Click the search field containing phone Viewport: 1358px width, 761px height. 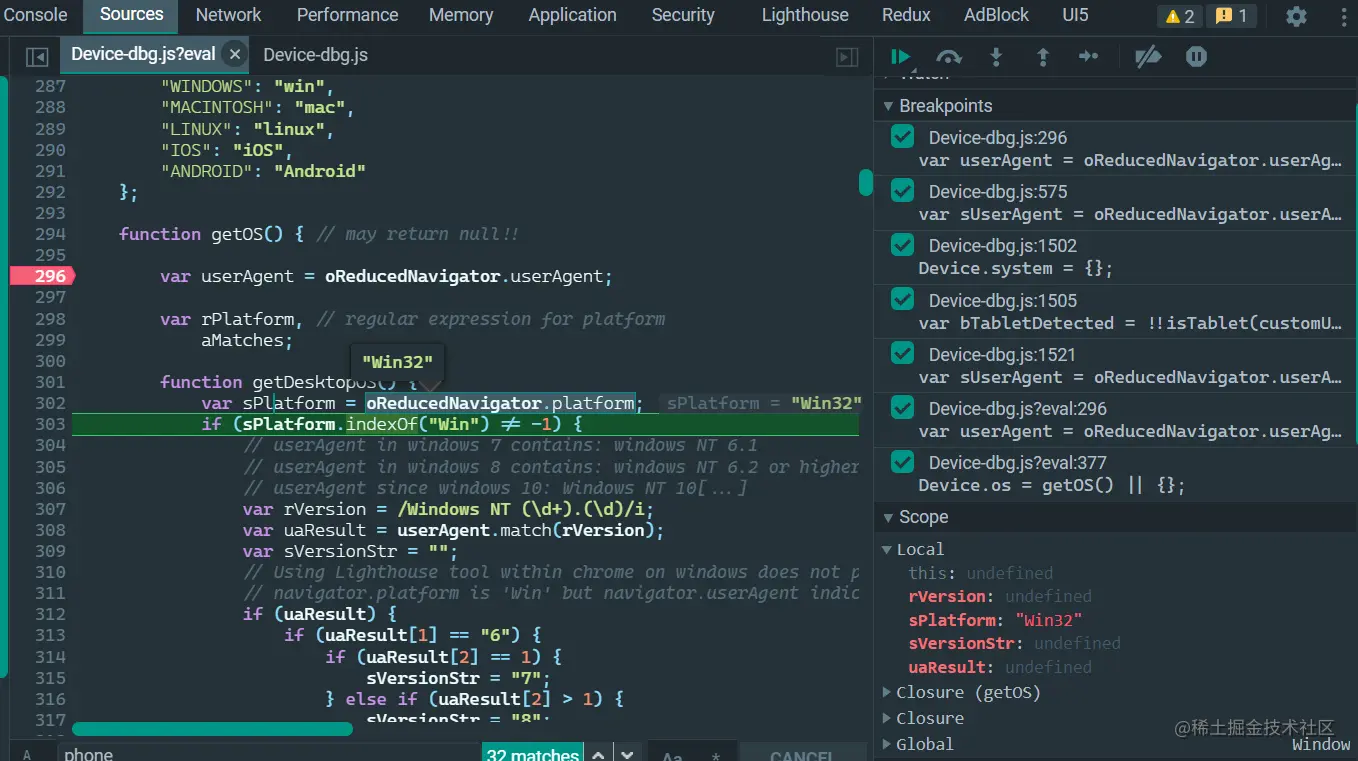coord(268,754)
